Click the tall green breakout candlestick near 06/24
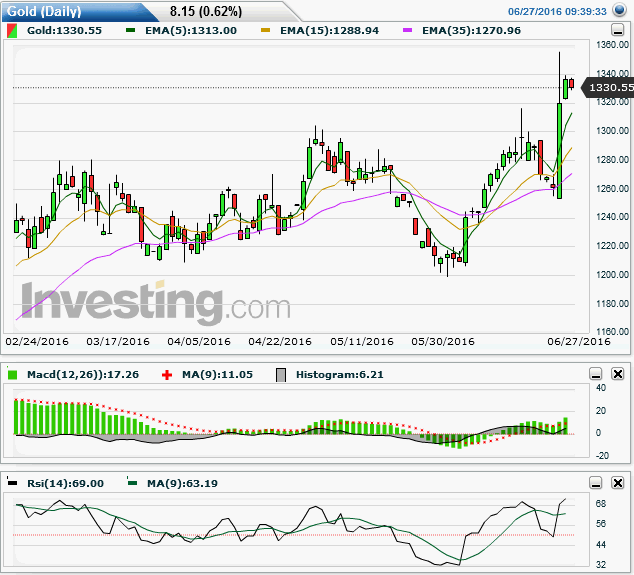 (560, 151)
